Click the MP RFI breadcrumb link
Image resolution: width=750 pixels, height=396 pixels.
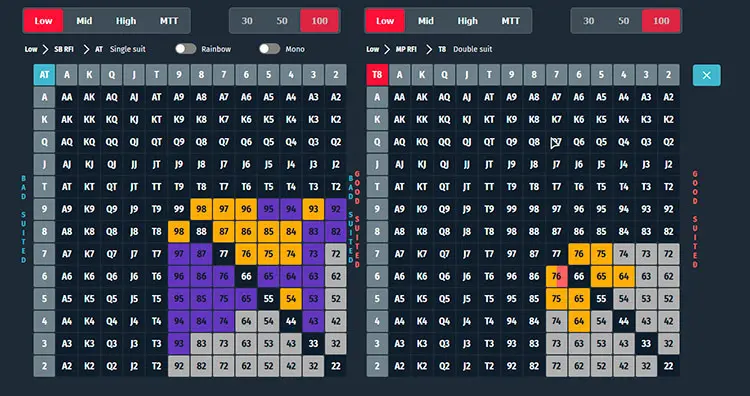pyautogui.click(x=407, y=49)
